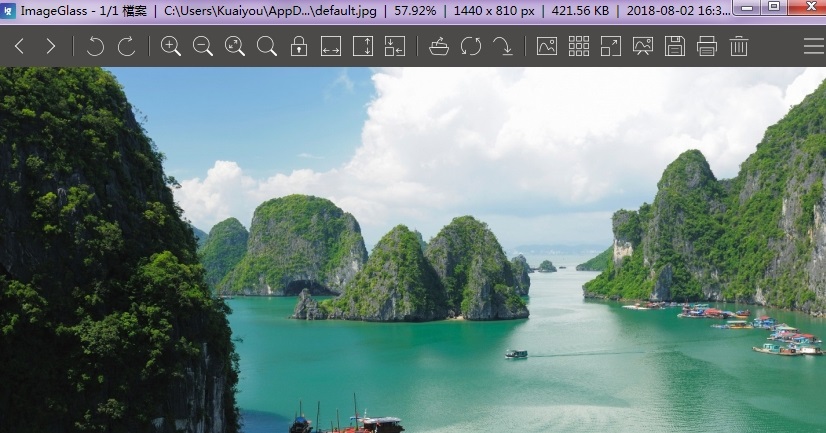Zoom out with the minus magnifier
Screen dimensions: 826x433
coord(203,46)
